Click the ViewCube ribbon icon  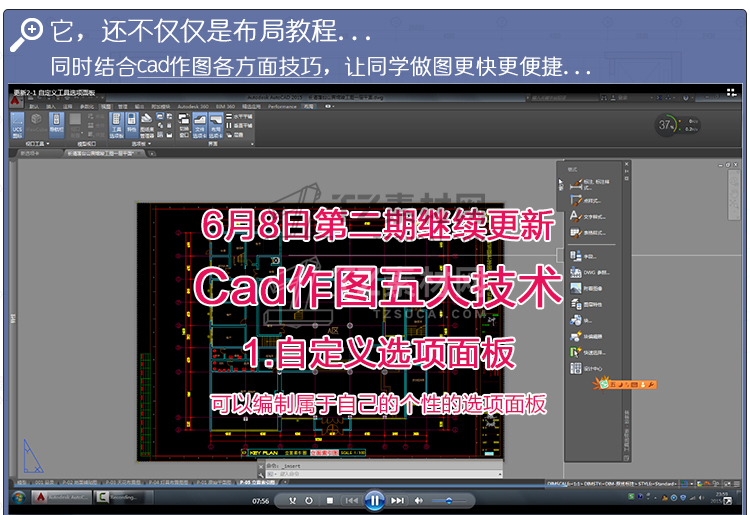pyautogui.click(x=37, y=125)
